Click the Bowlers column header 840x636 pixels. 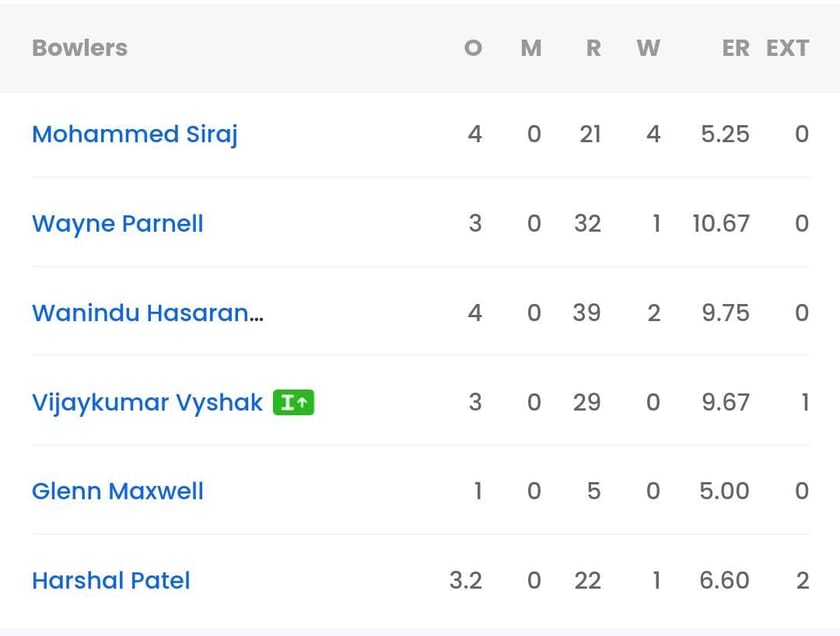79,47
